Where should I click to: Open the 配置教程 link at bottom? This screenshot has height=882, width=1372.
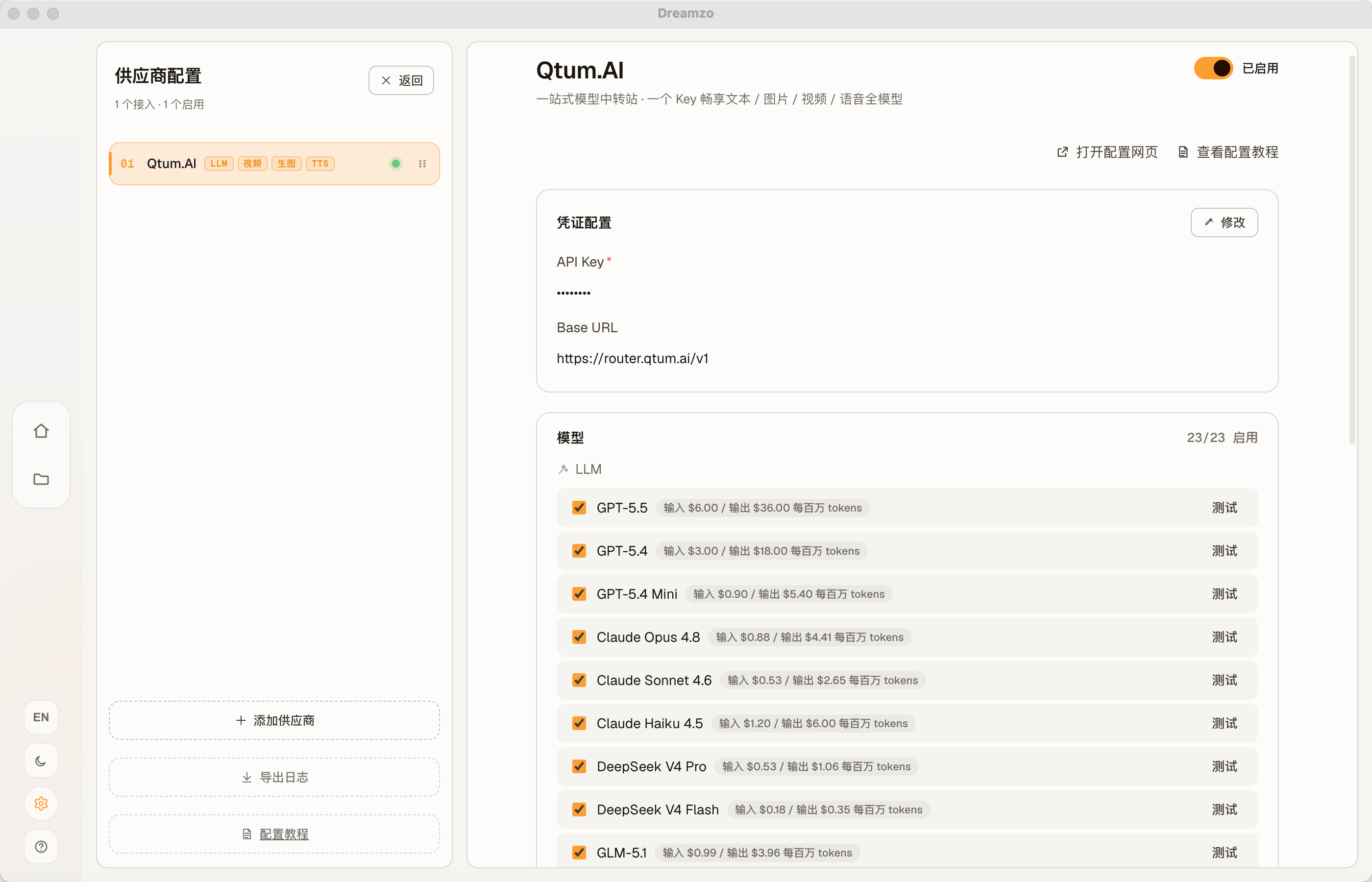pos(274,834)
